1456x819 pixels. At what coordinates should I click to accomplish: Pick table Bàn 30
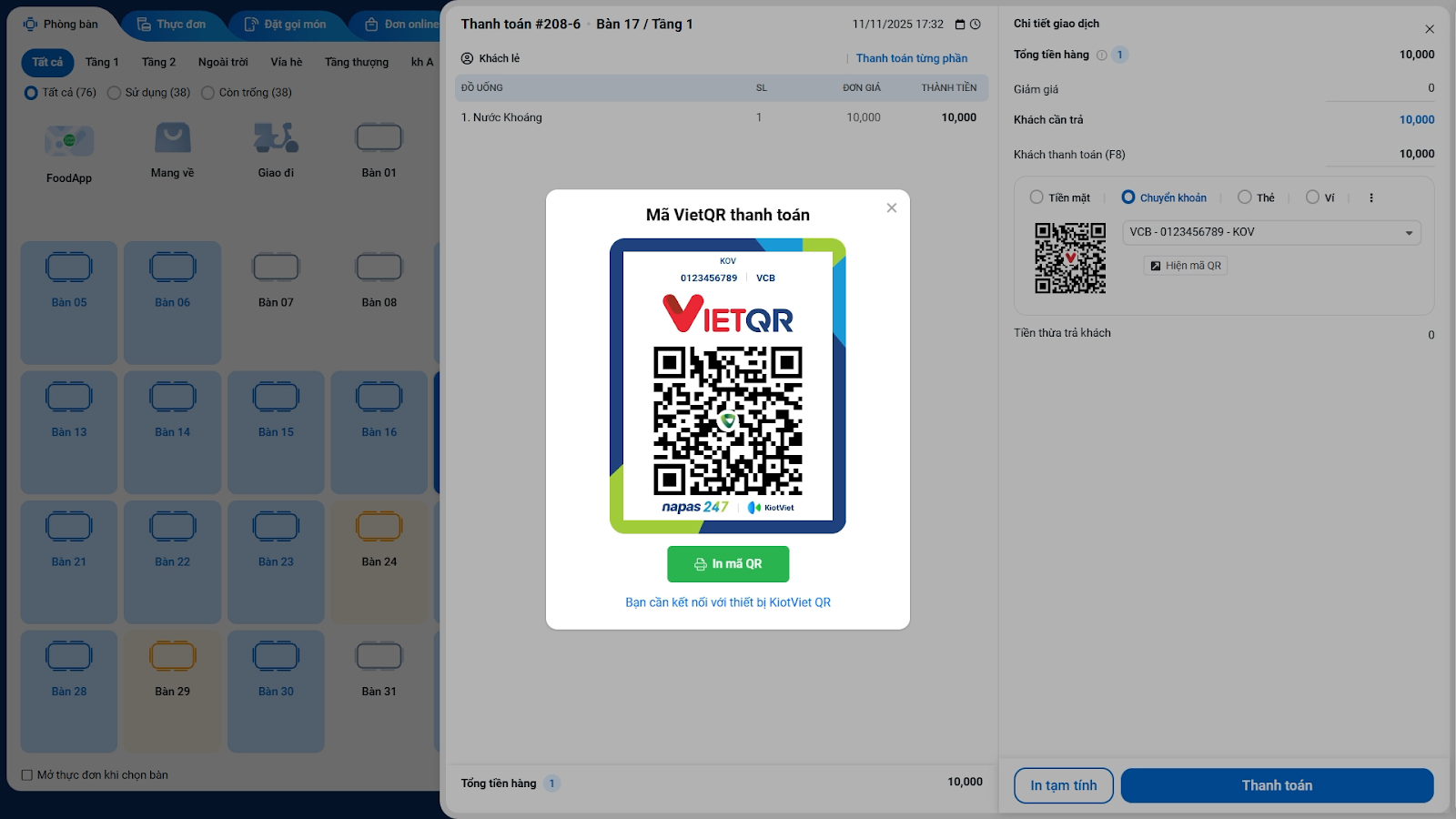276,692
